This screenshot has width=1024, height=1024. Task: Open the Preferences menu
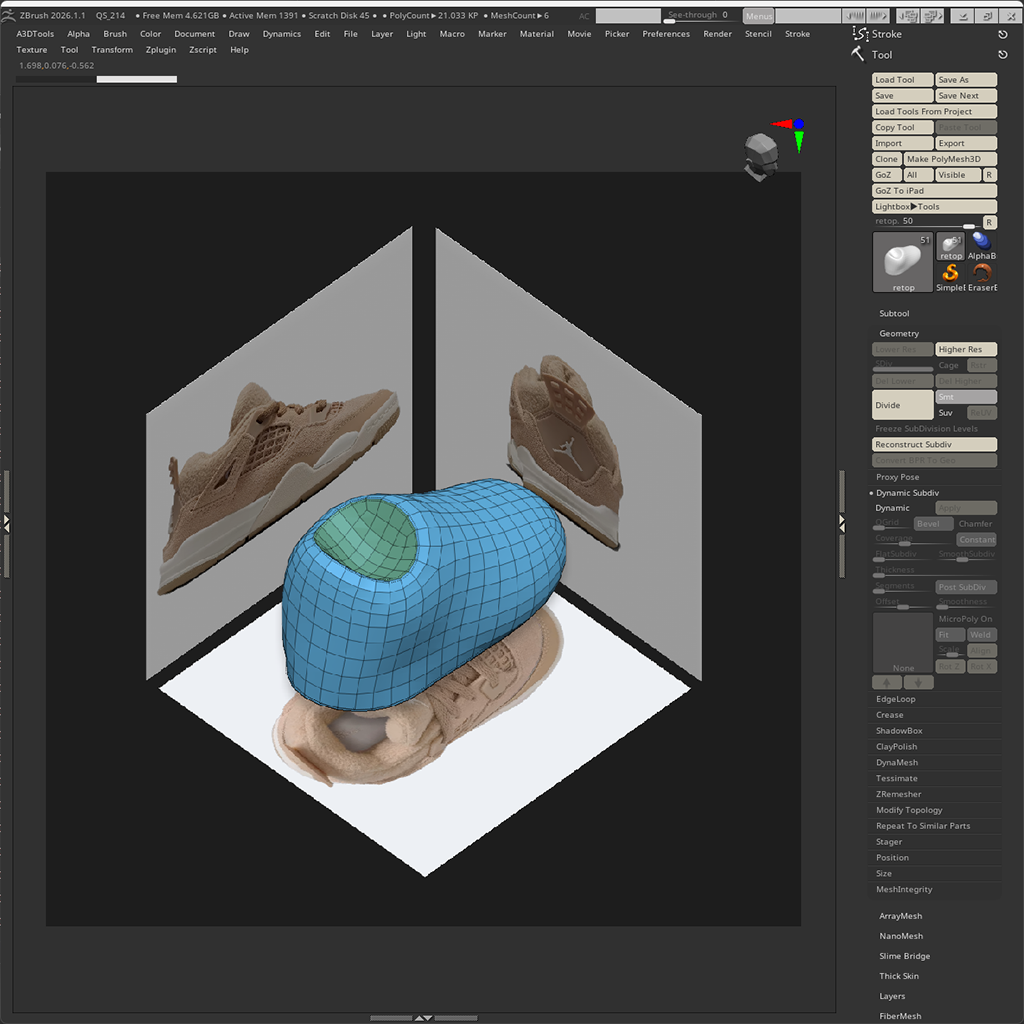point(666,33)
